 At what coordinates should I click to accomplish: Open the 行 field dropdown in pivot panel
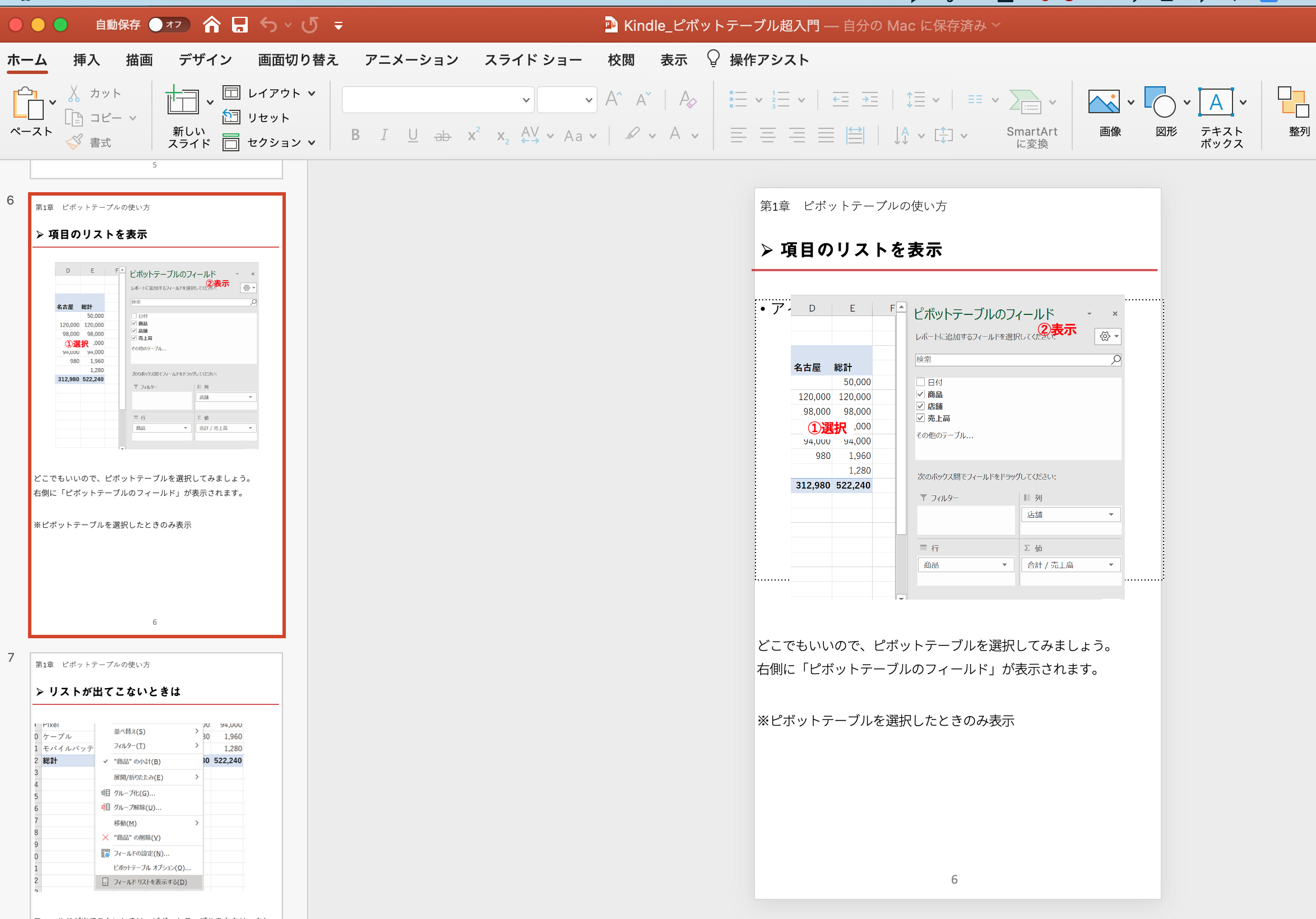pos(1005,564)
